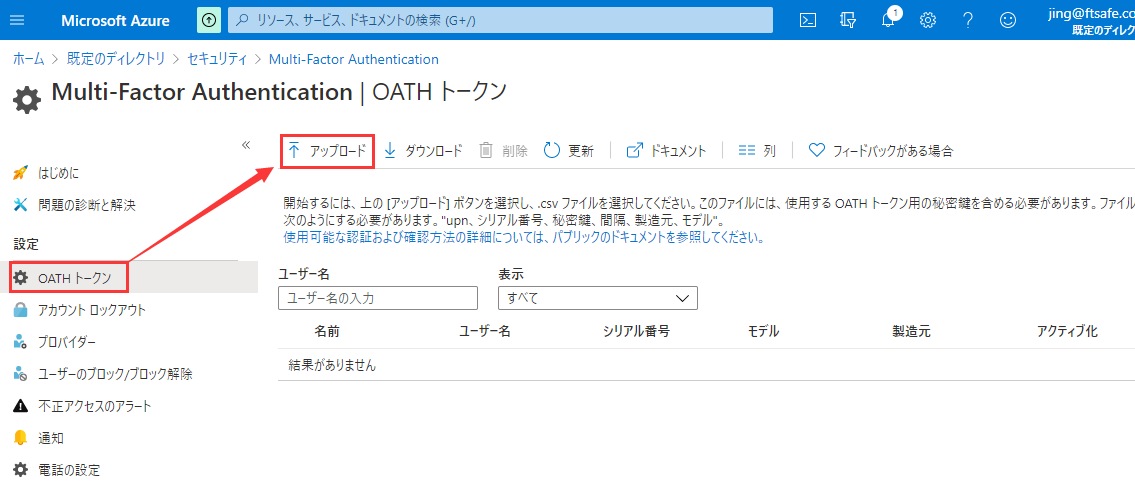Screen dimensions: 1135x498
Task: Open Cloud Shell from the top bar
Action: [809, 20]
